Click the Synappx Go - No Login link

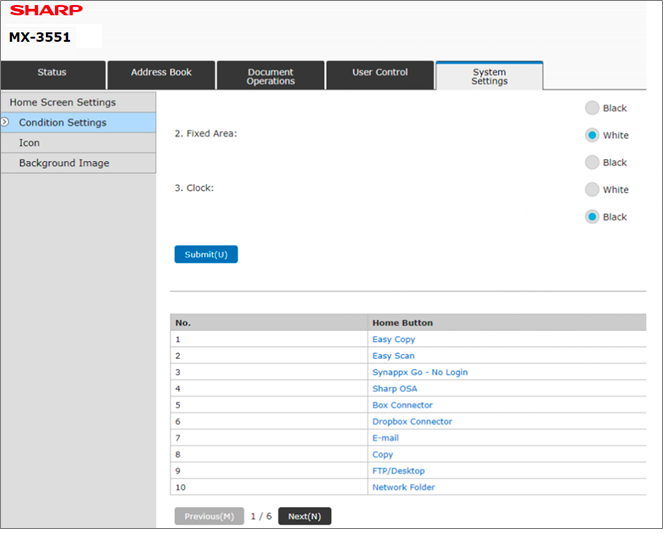coord(420,373)
